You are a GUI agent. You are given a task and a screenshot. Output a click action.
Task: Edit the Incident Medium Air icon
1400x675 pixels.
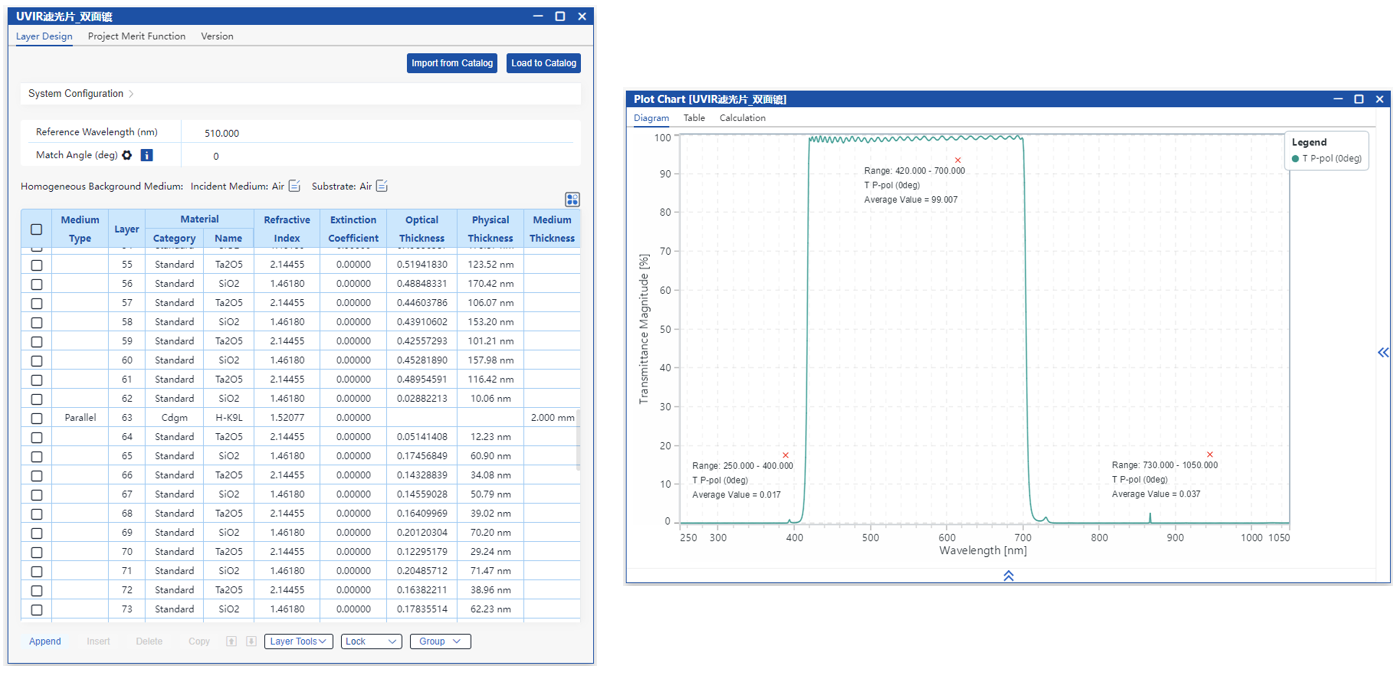coord(294,186)
